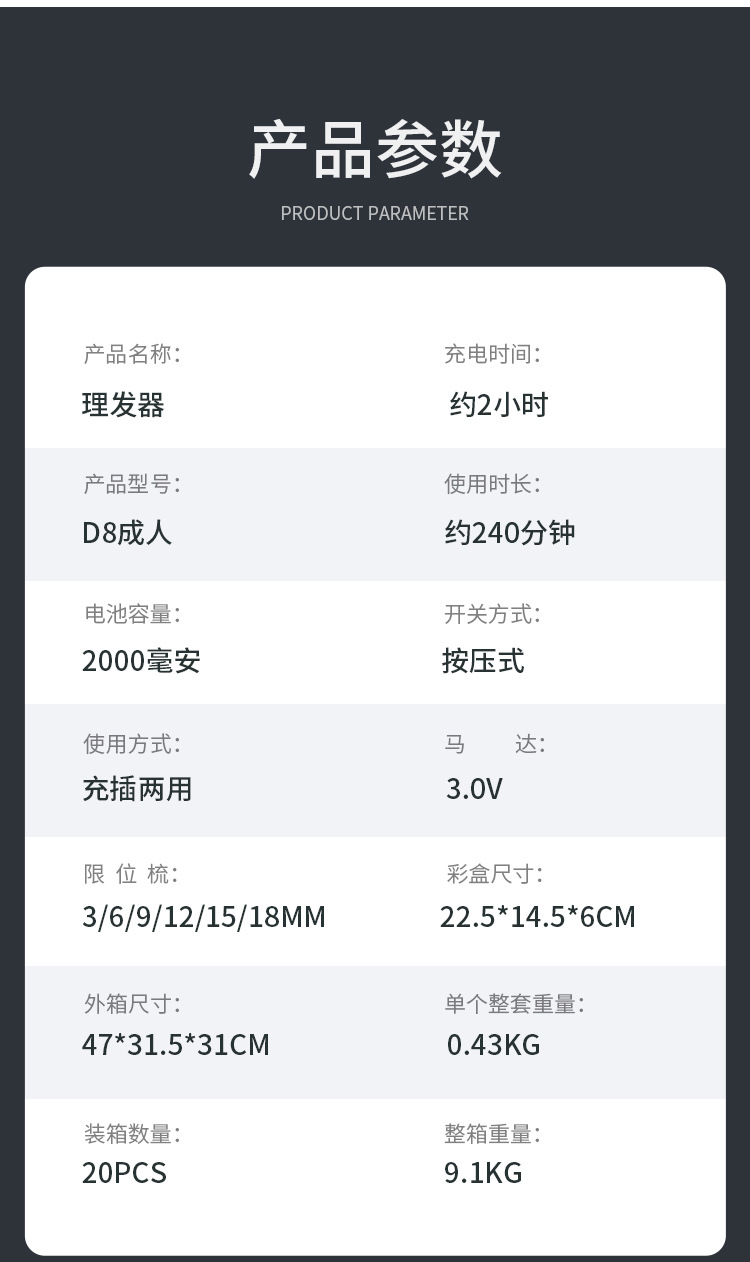Select the 充插两用 usage mode value
The image size is (750, 1262).
[137, 789]
